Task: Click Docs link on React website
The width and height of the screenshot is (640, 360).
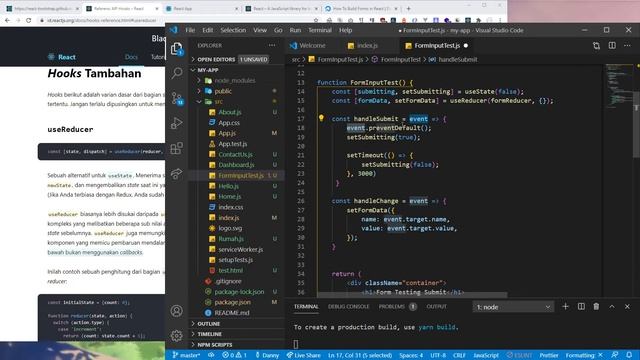Action: pyautogui.click(x=131, y=57)
